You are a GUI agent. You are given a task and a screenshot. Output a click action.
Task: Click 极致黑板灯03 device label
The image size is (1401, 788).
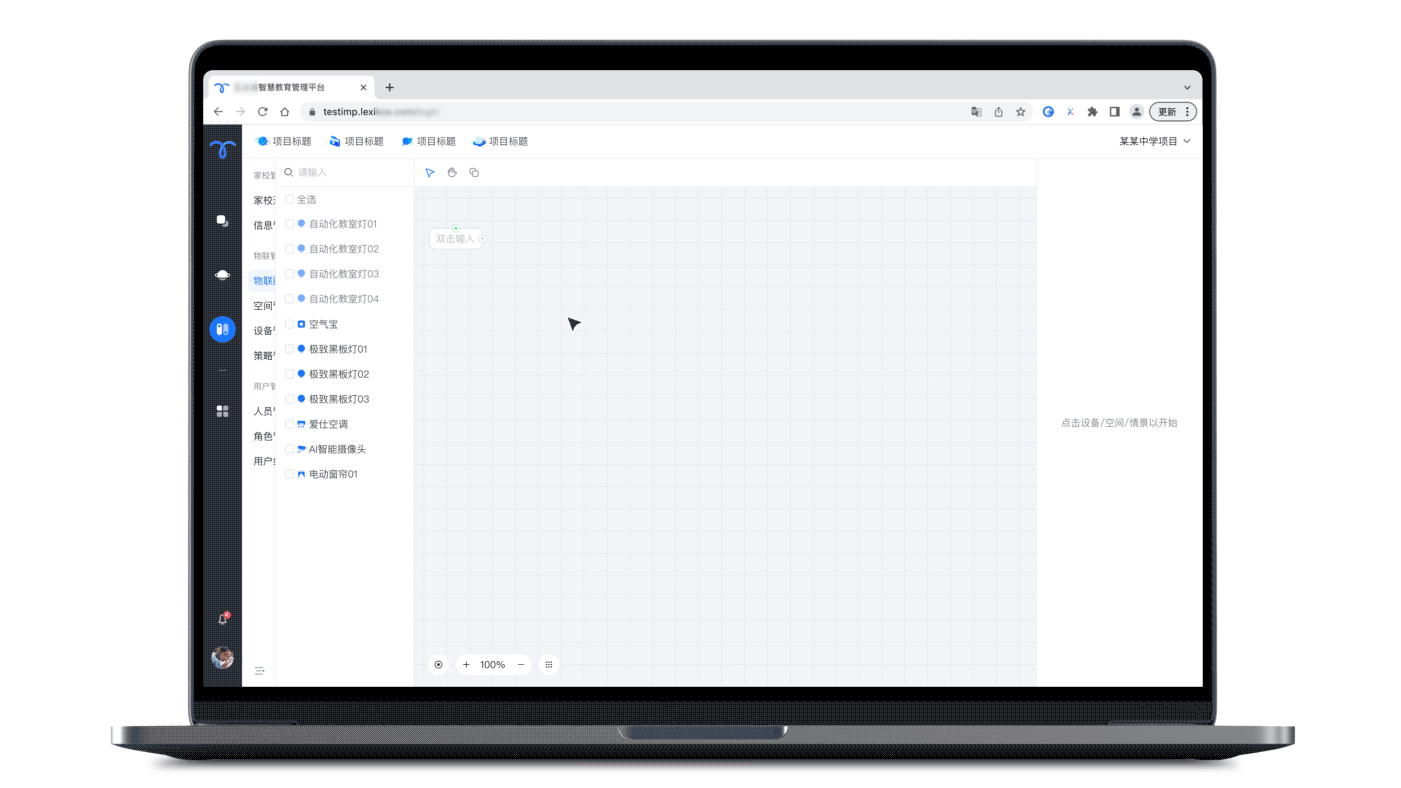click(339, 399)
